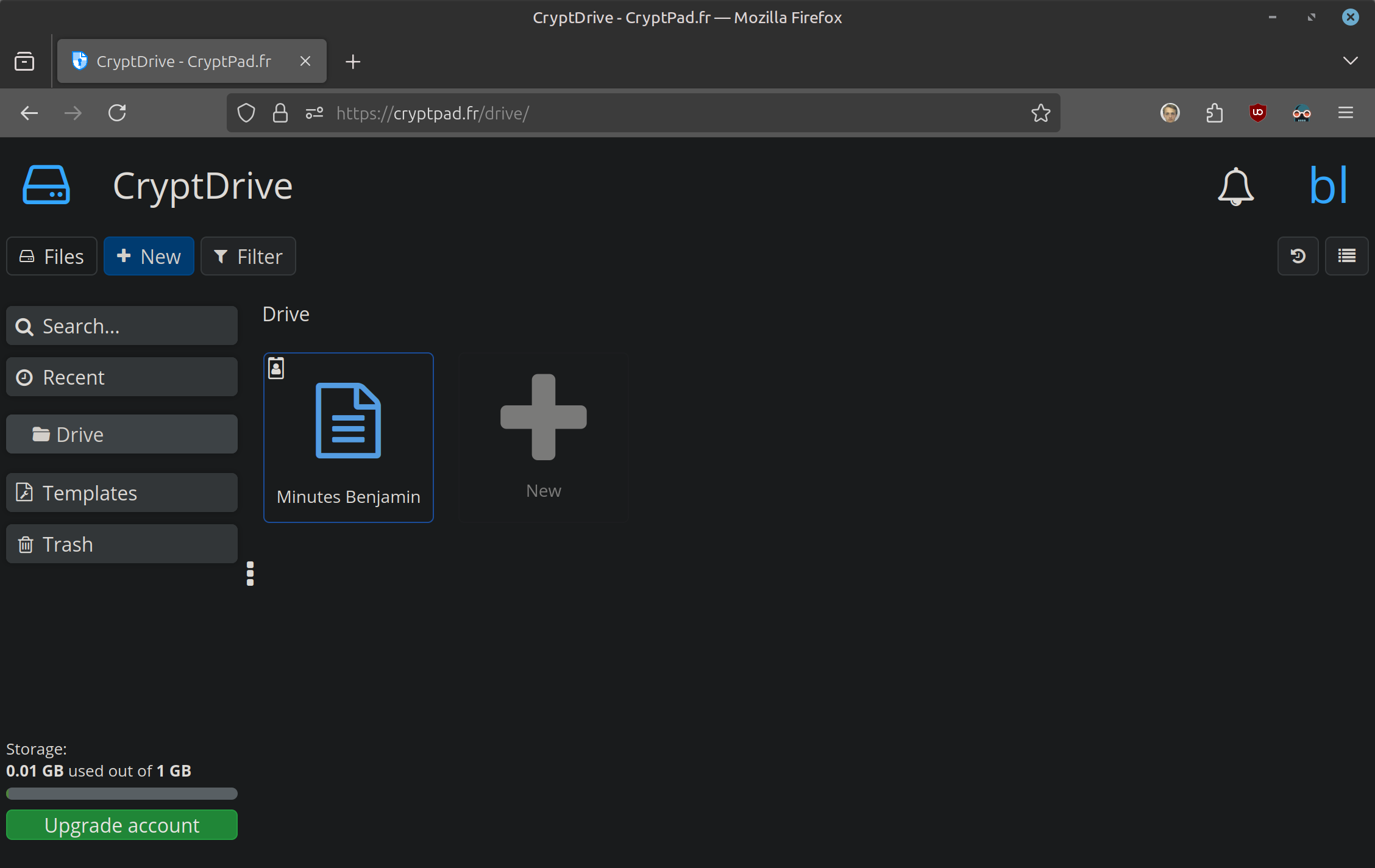Viewport: 1375px width, 868px height.
Task: Toggle the Files sidebar button
Action: (52, 256)
